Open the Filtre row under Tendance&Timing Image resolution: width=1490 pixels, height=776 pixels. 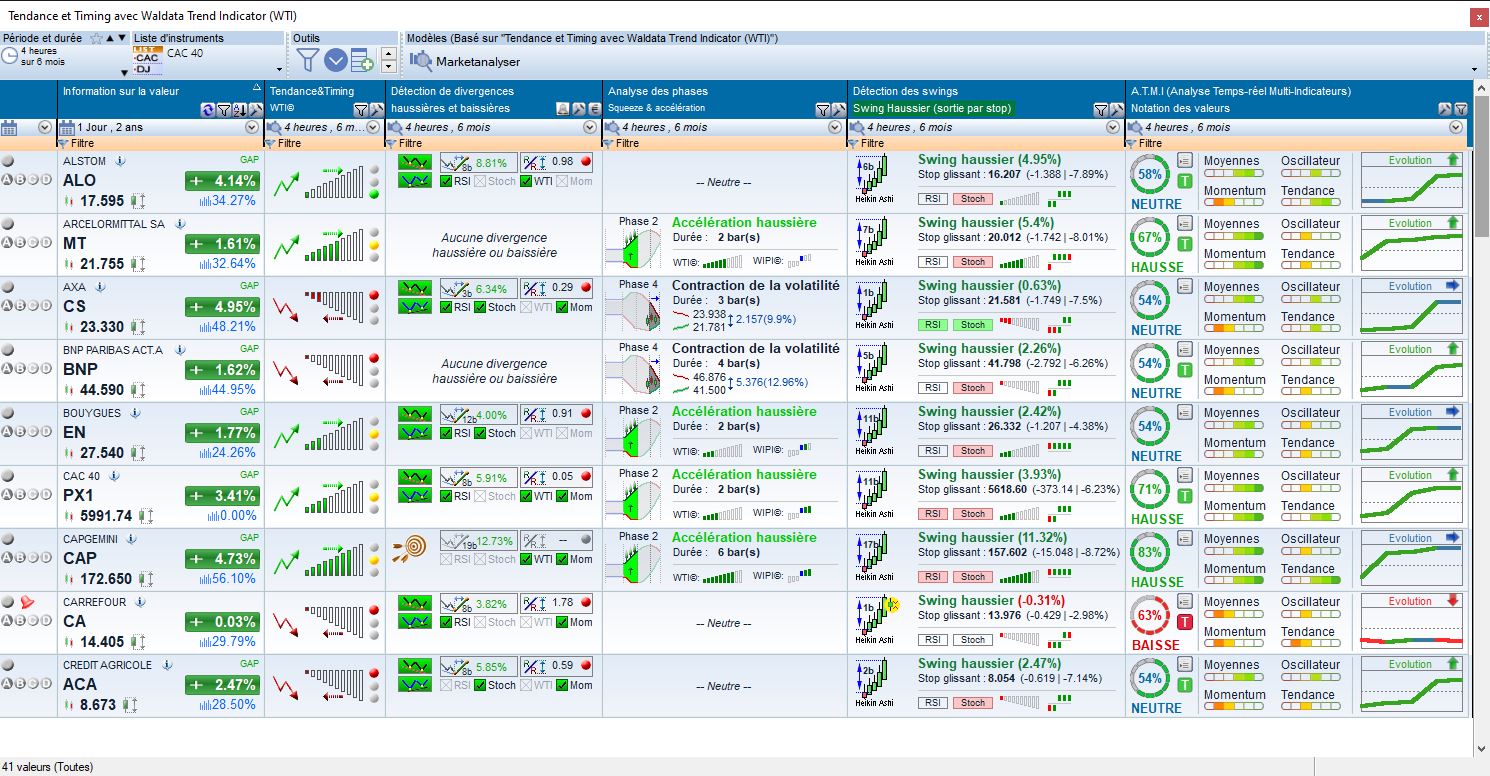pyautogui.click(x=325, y=143)
